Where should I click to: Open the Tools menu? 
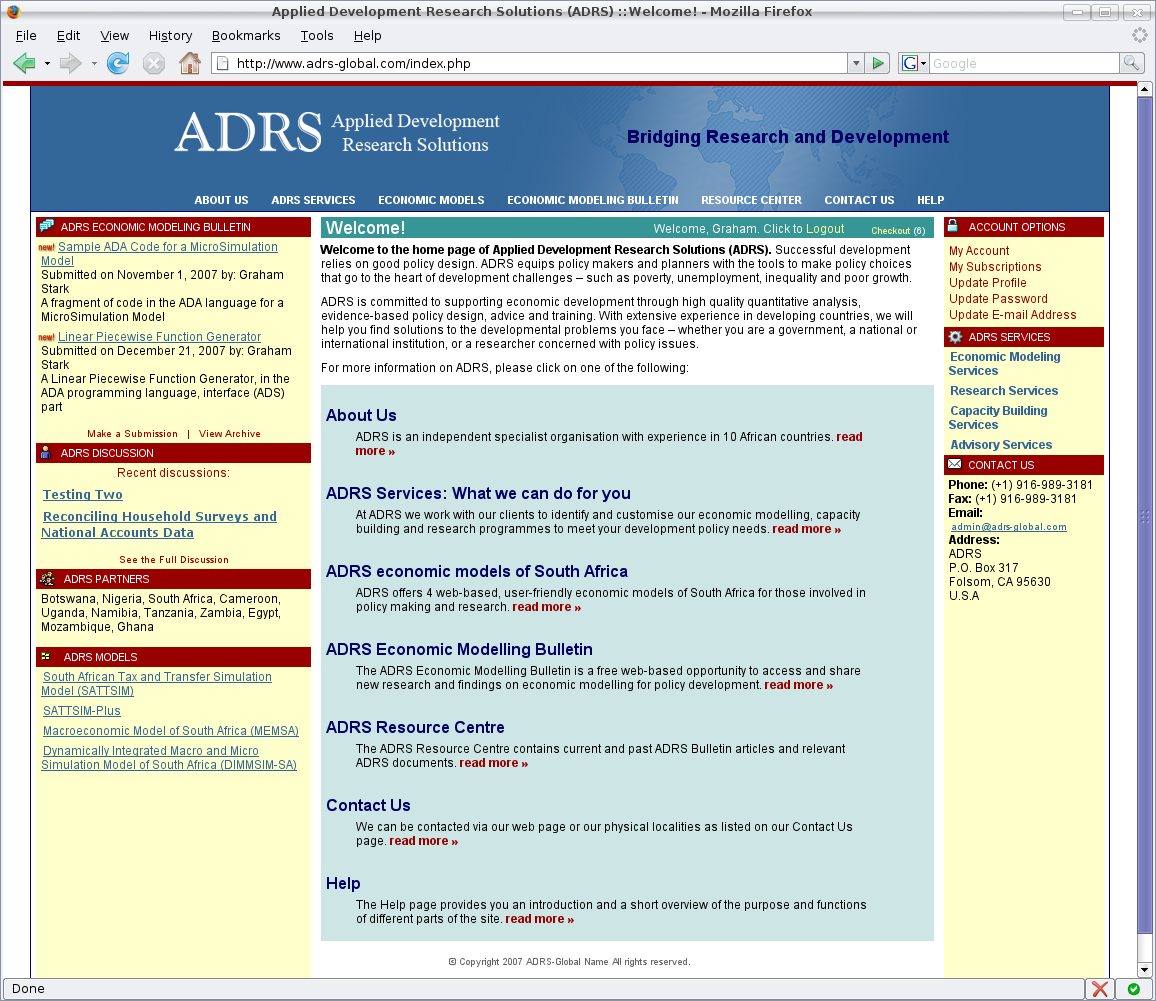tap(317, 36)
